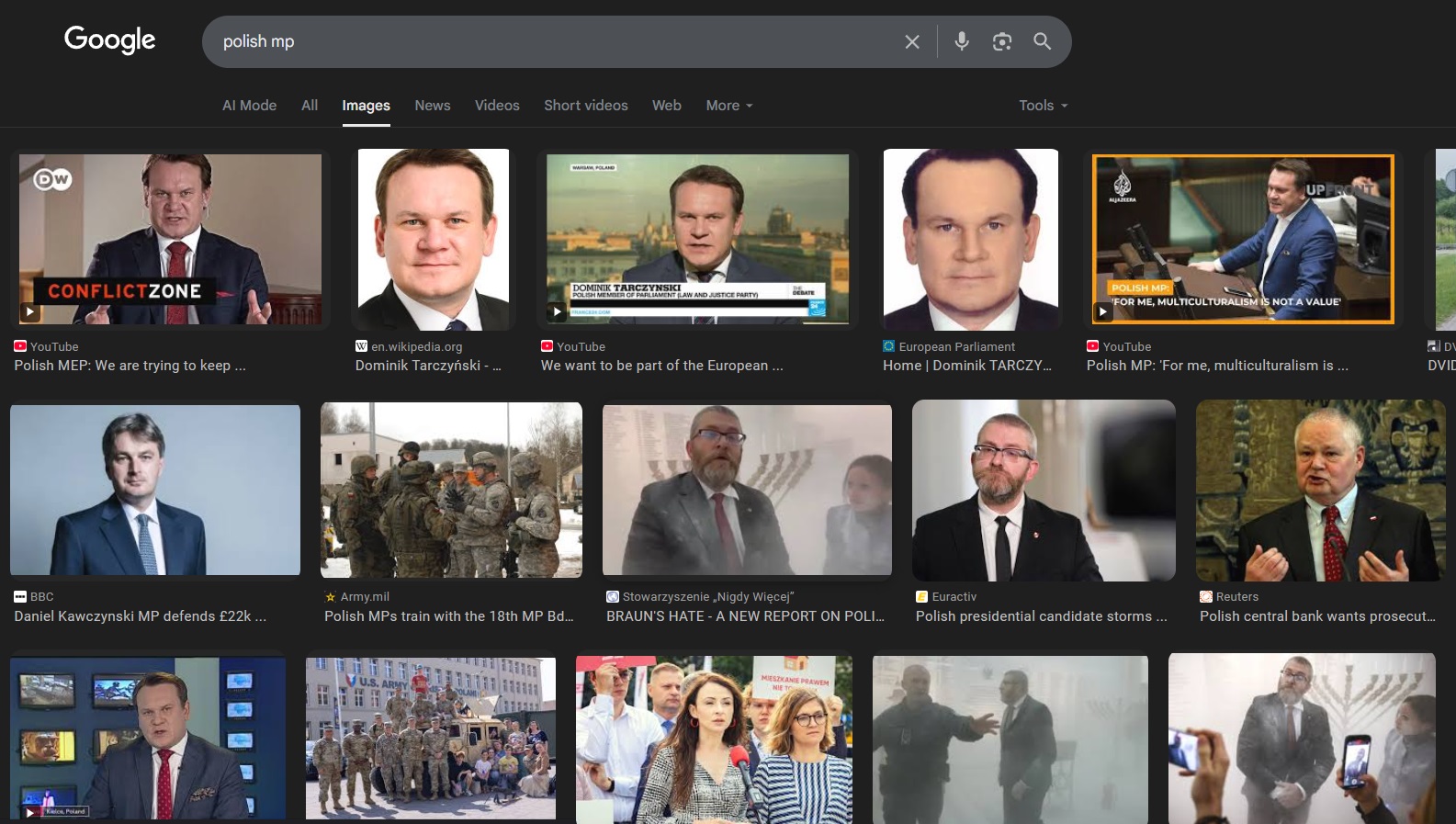Clear the search box with the X icon
The height and width of the screenshot is (824, 1456).
912,41
